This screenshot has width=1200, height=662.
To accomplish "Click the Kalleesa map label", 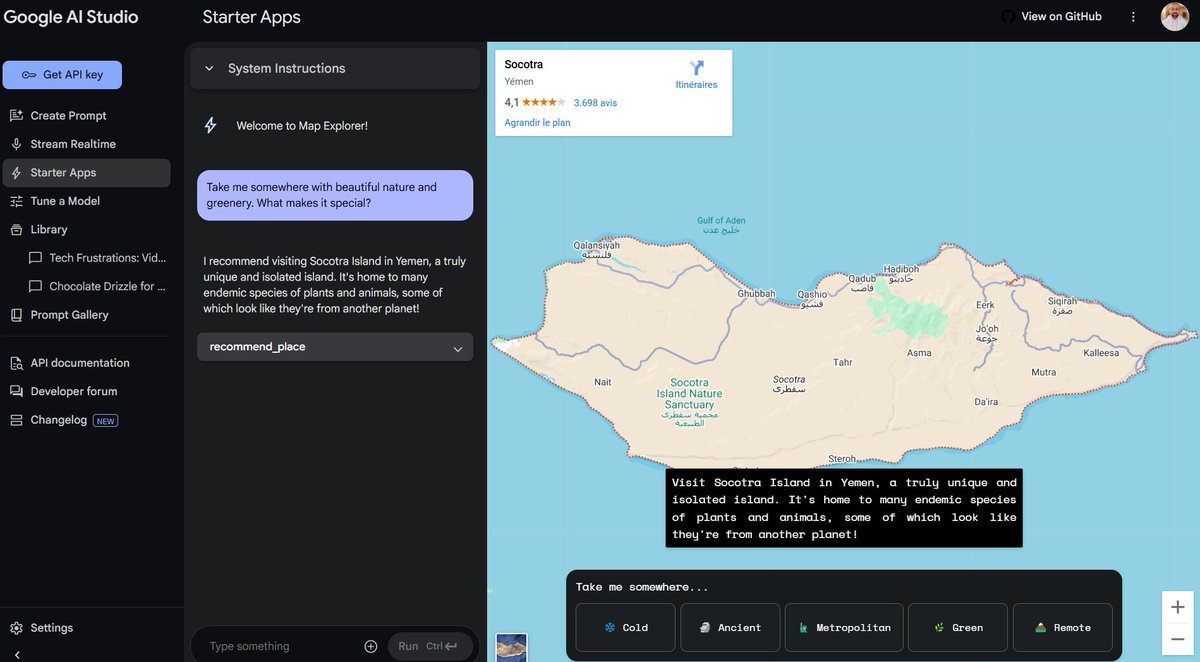I will pos(1101,353).
